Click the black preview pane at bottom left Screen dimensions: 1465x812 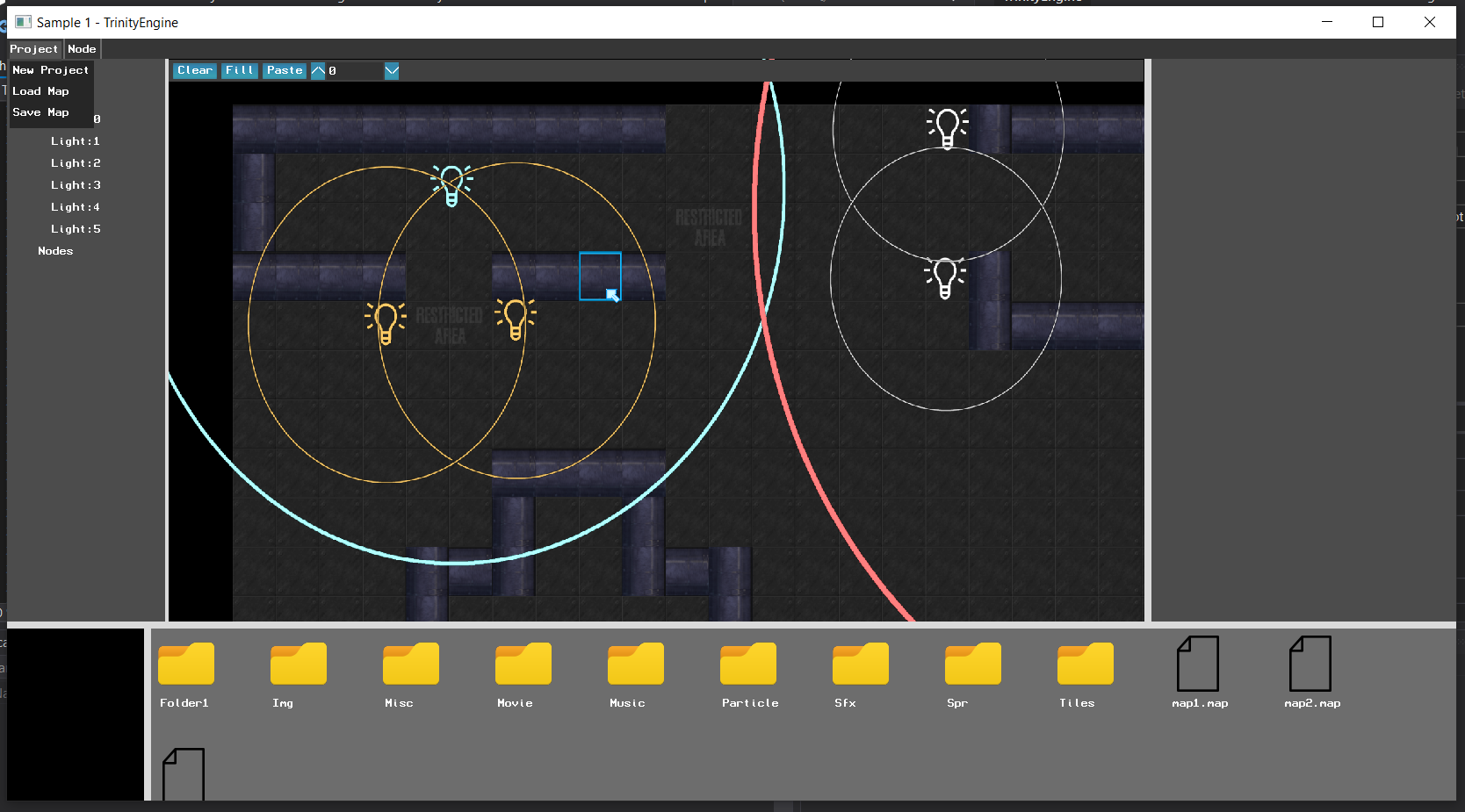[76, 714]
